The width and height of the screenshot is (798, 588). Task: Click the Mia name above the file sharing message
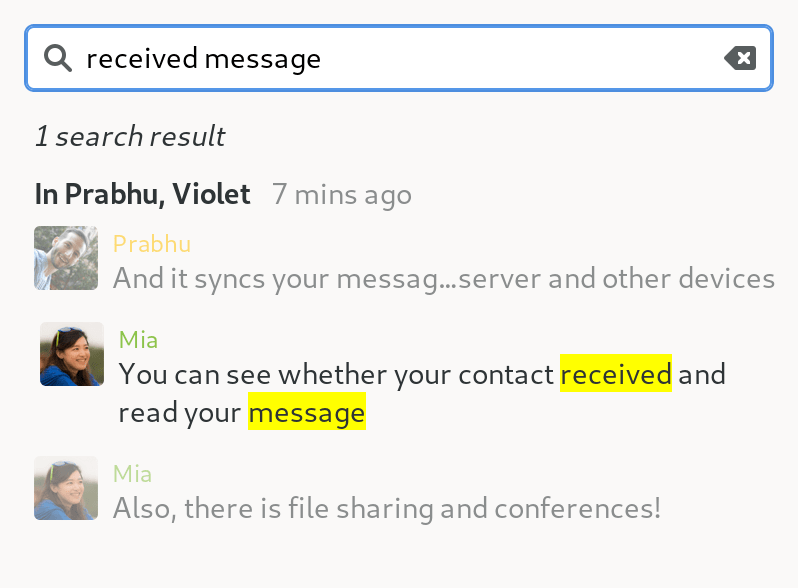tap(132, 474)
